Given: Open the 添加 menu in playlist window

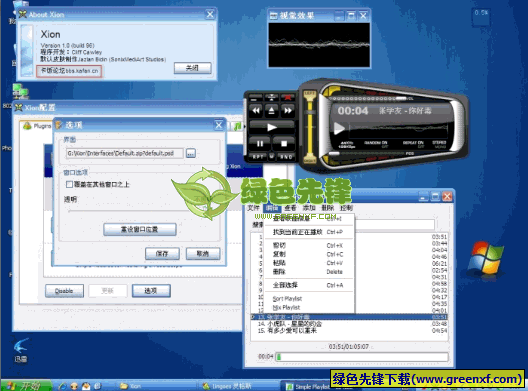Looking at the screenshot, I should click(x=309, y=208).
